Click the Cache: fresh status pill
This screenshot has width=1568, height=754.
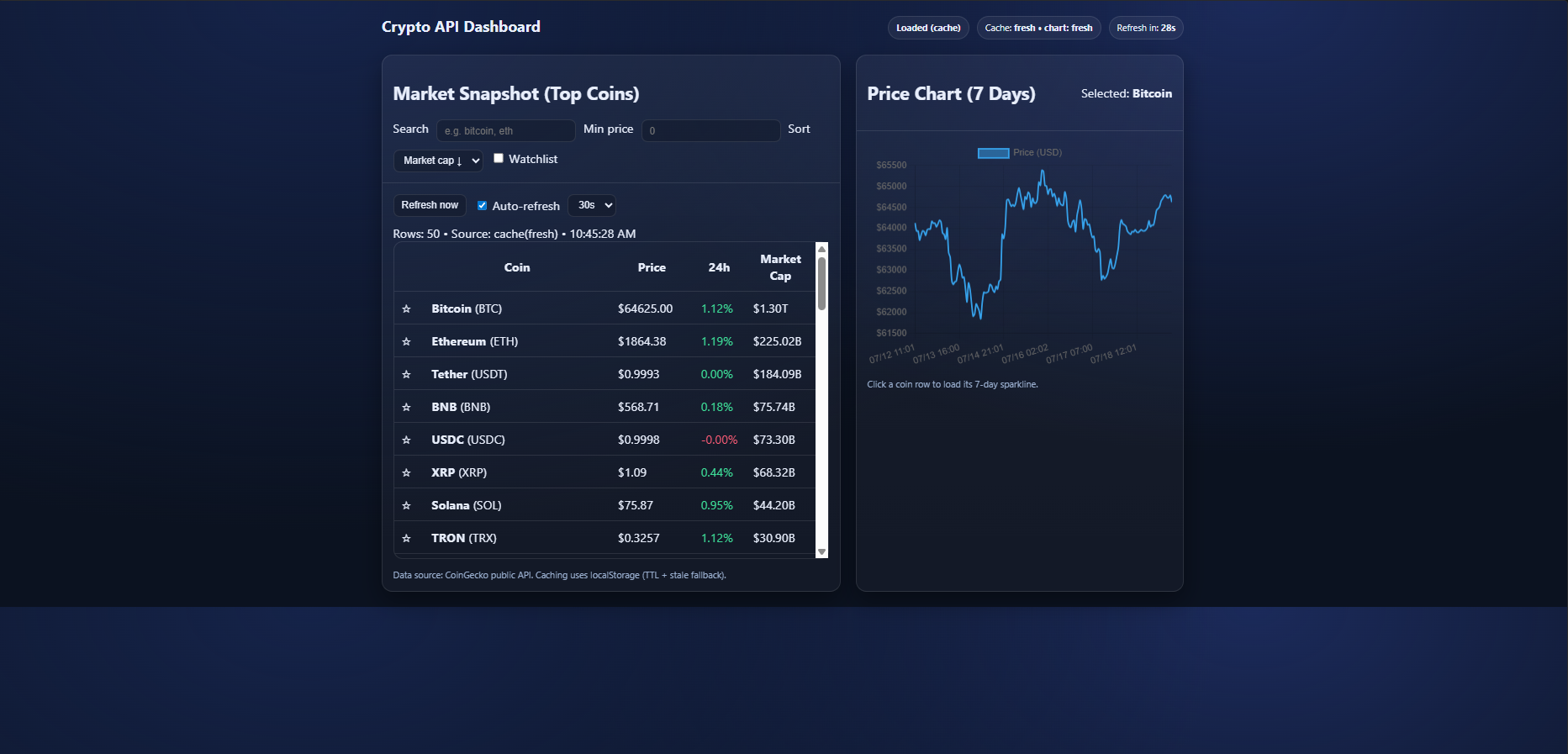click(1038, 28)
